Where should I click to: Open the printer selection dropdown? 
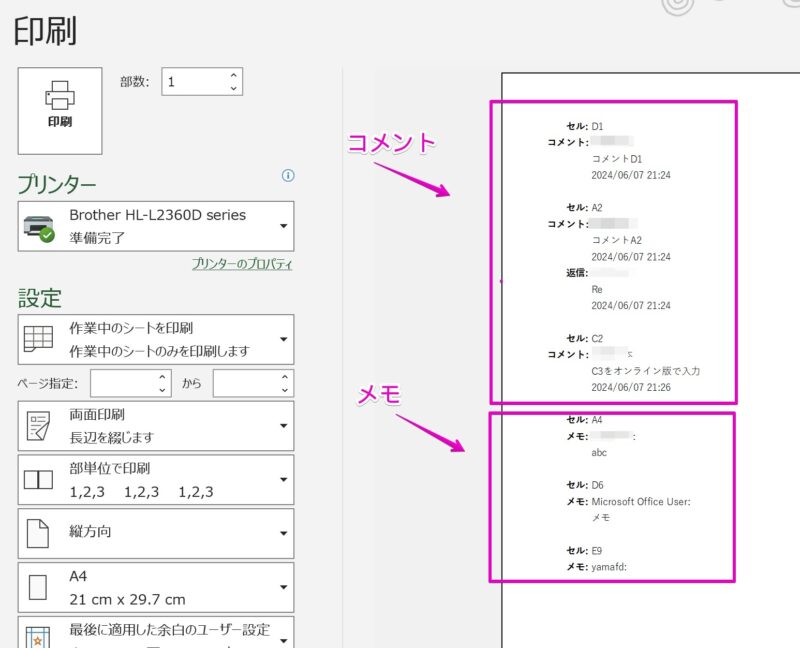(281, 225)
